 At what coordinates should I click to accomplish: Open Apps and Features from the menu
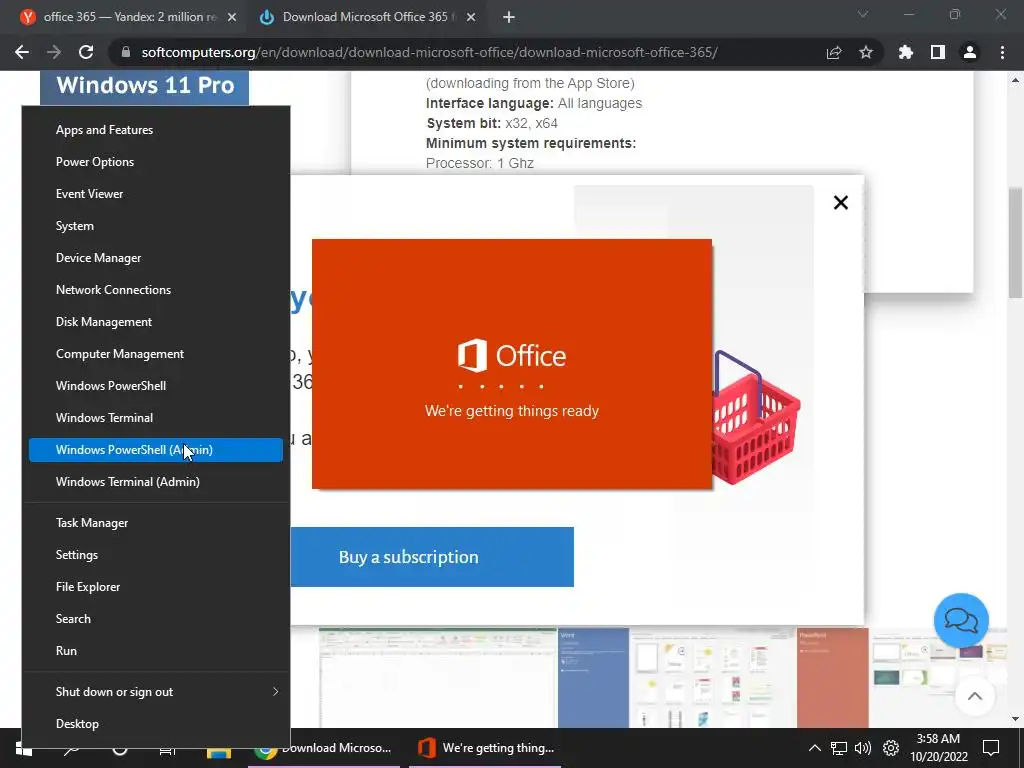(155, 130)
